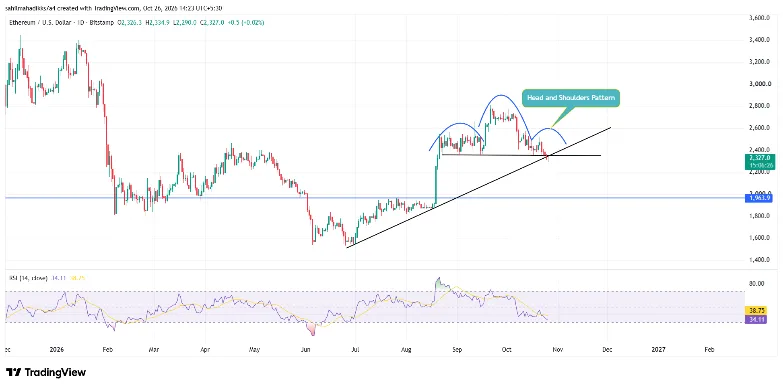
Task: Click the 3,600.0 price axis label
Action: coord(761,18)
